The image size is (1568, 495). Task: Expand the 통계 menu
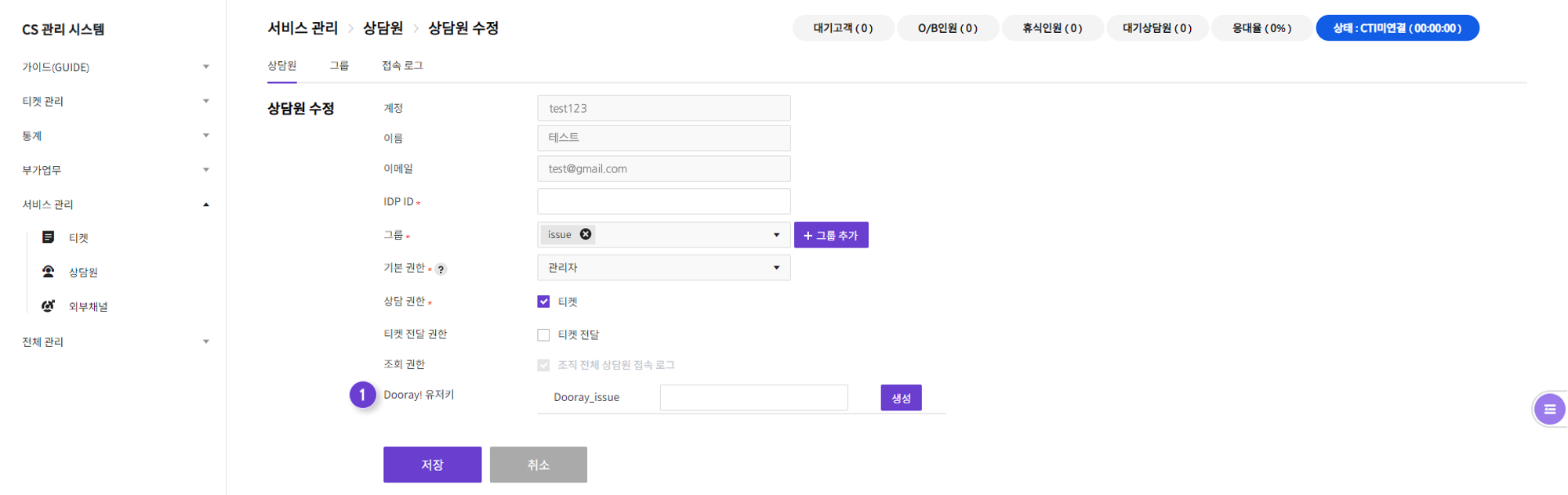pos(115,135)
